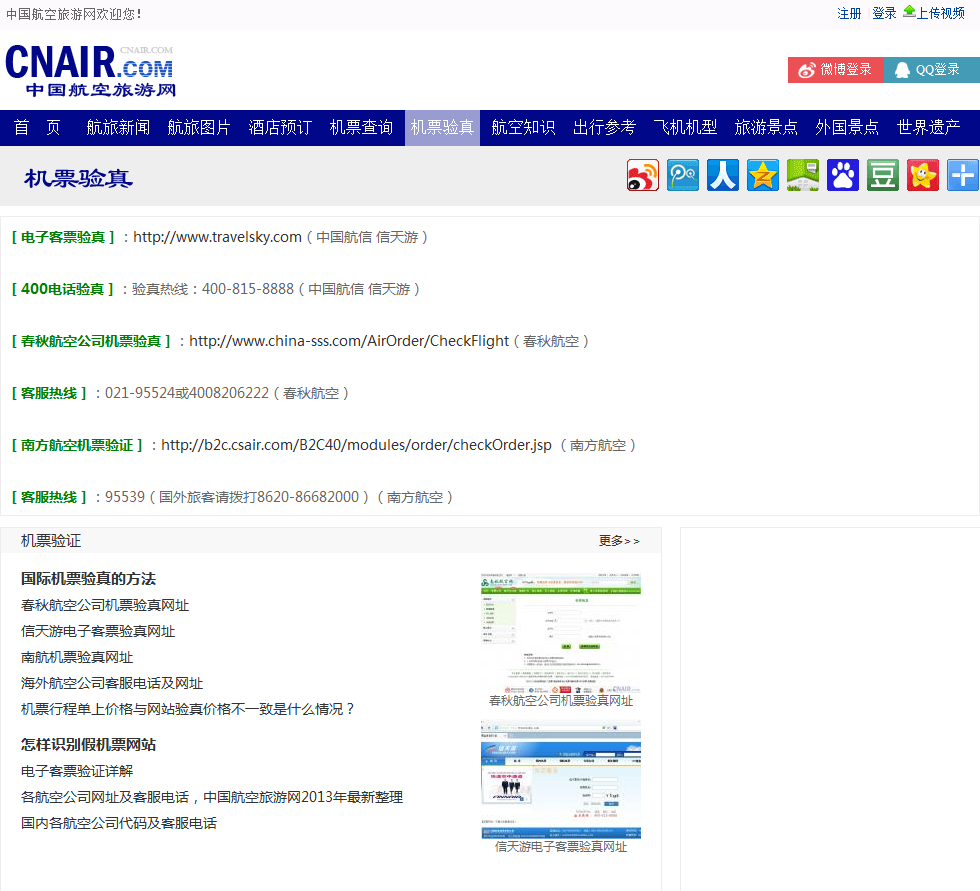This screenshot has width=980, height=891.
Task: Click the CNAIR.com site logo
Action: [x=91, y=71]
